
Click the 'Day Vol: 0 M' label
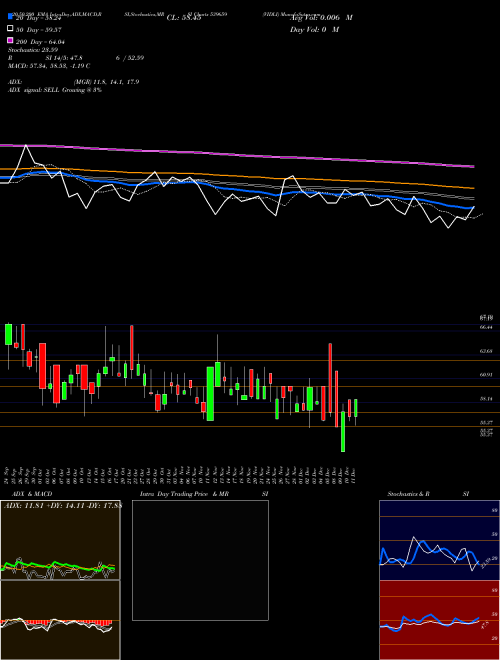314,29
